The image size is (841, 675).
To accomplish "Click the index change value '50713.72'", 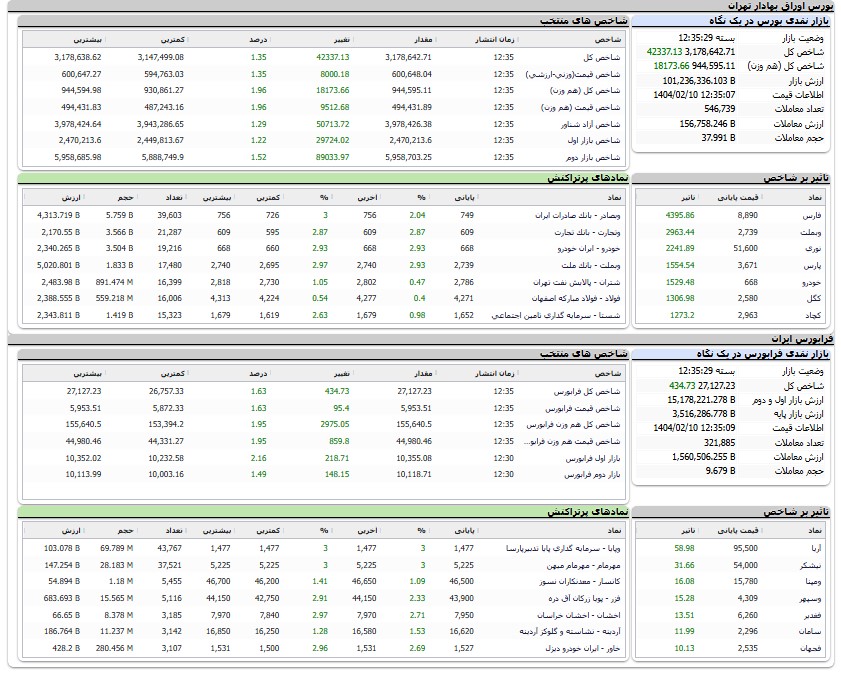I will point(333,124).
